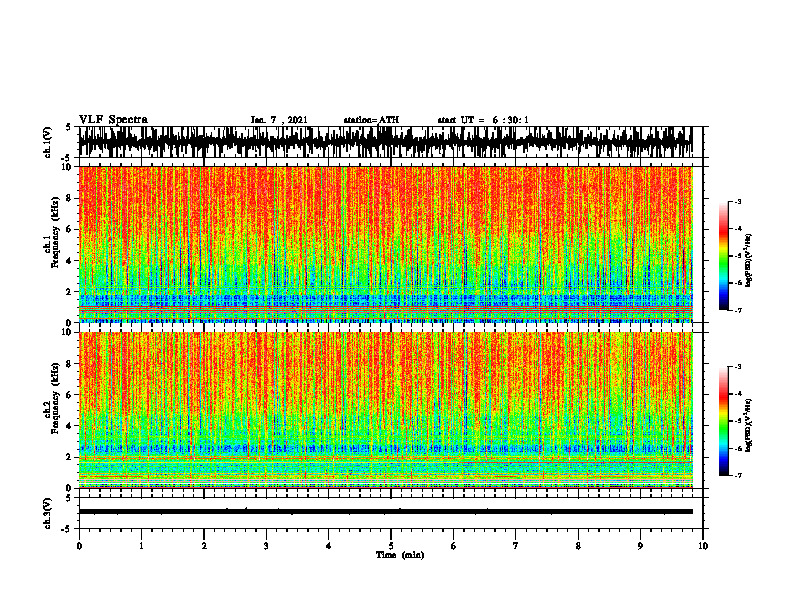The width and height of the screenshot is (792, 612).
Task: Click the ch.1 frequency tick "4"
Action: click(x=69, y=261)
